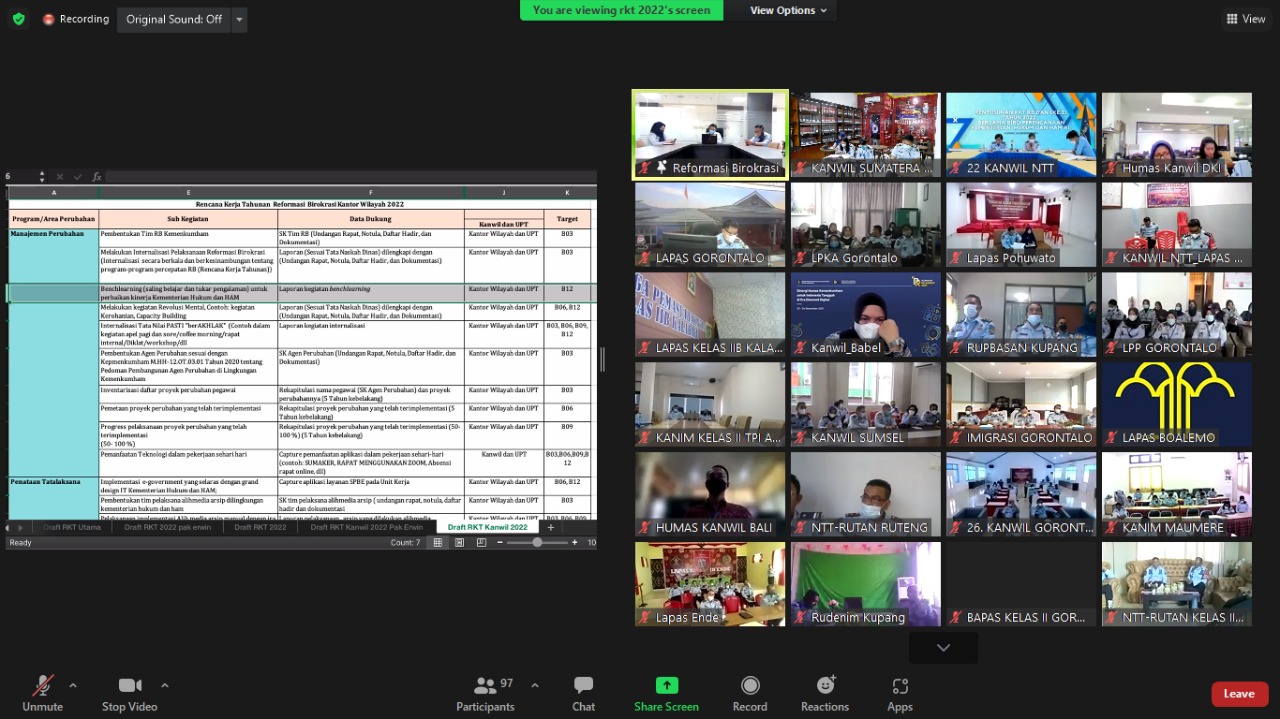Image resolution: width=1280 pixels, height=719 pixels.
Task: Open the Original Sound dropdown arrow
Action: tap(238, 19)
